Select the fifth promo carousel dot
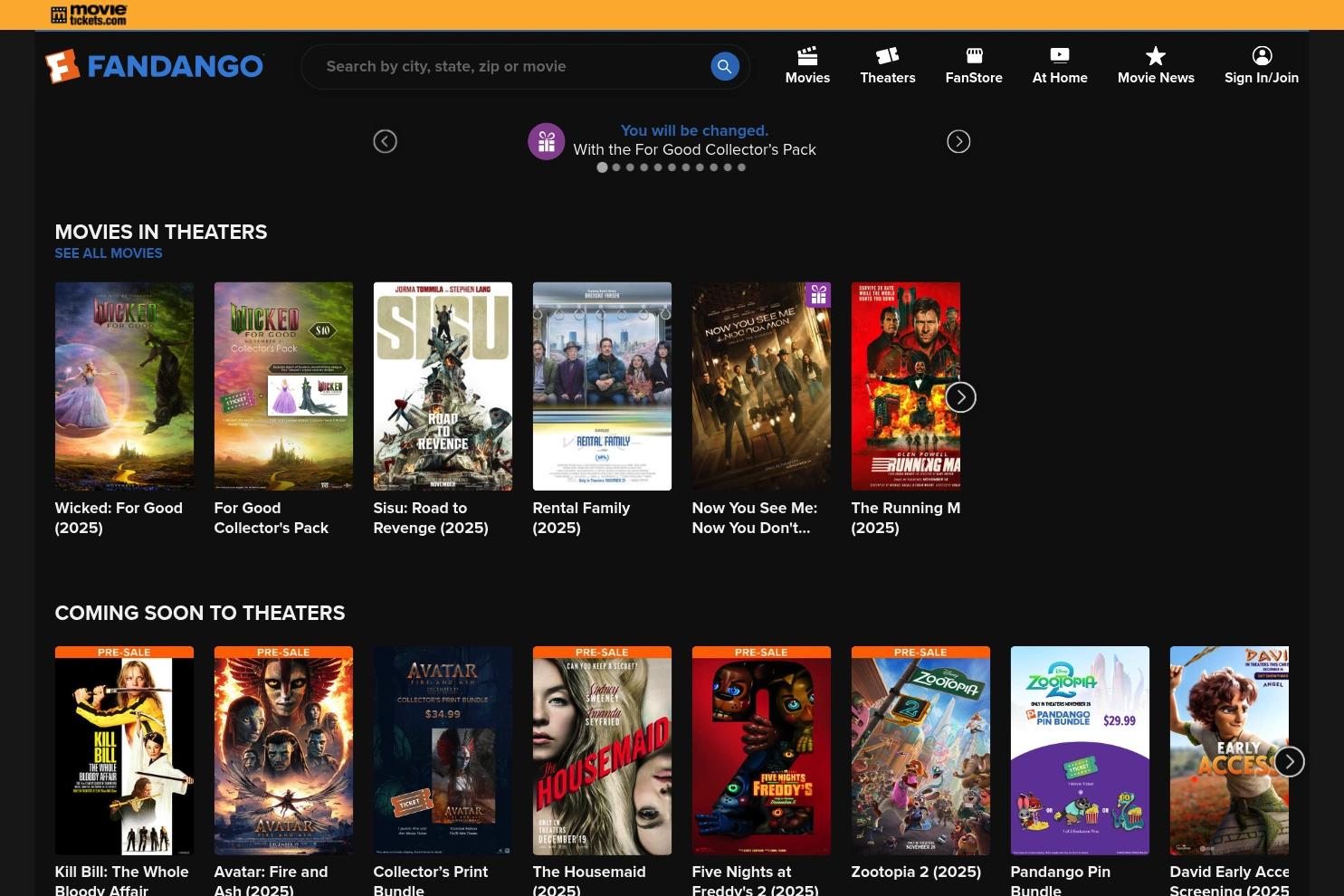 (x=658, y=167)
